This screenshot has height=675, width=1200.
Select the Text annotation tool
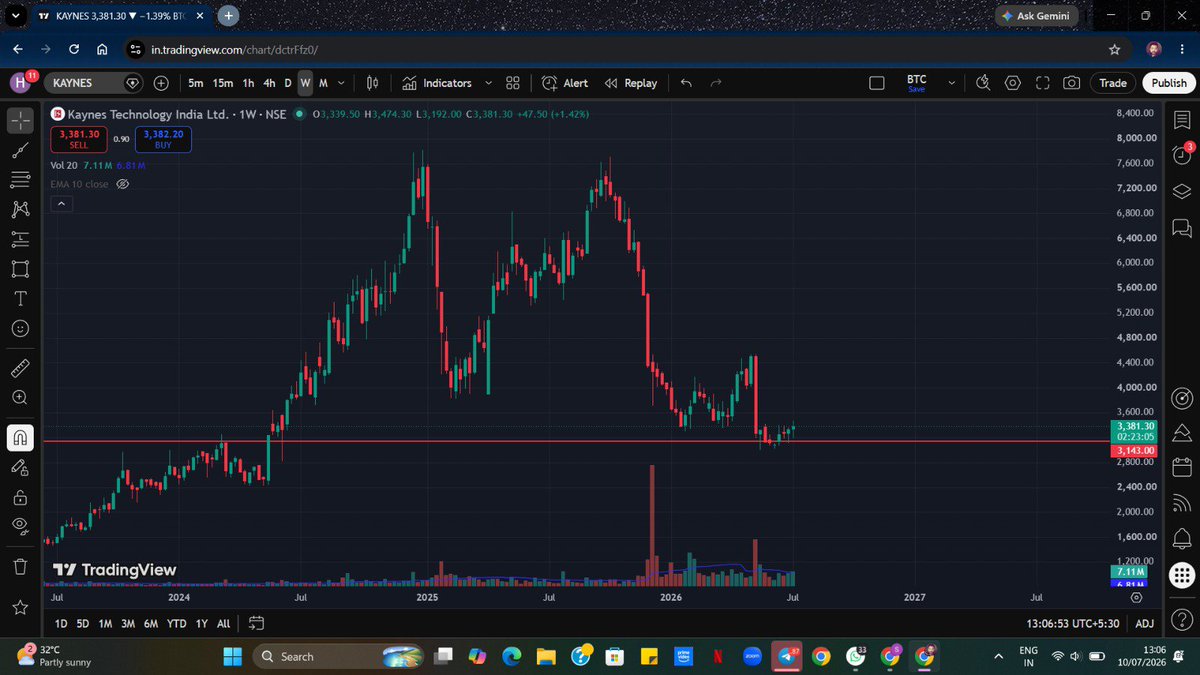20,298
